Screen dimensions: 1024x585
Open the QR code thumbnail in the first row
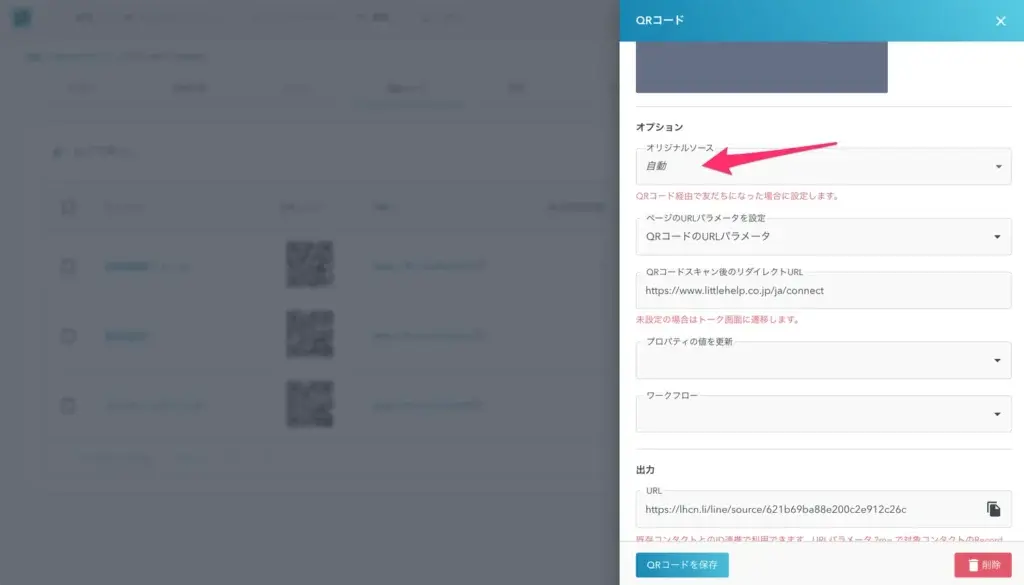point(309,266)
